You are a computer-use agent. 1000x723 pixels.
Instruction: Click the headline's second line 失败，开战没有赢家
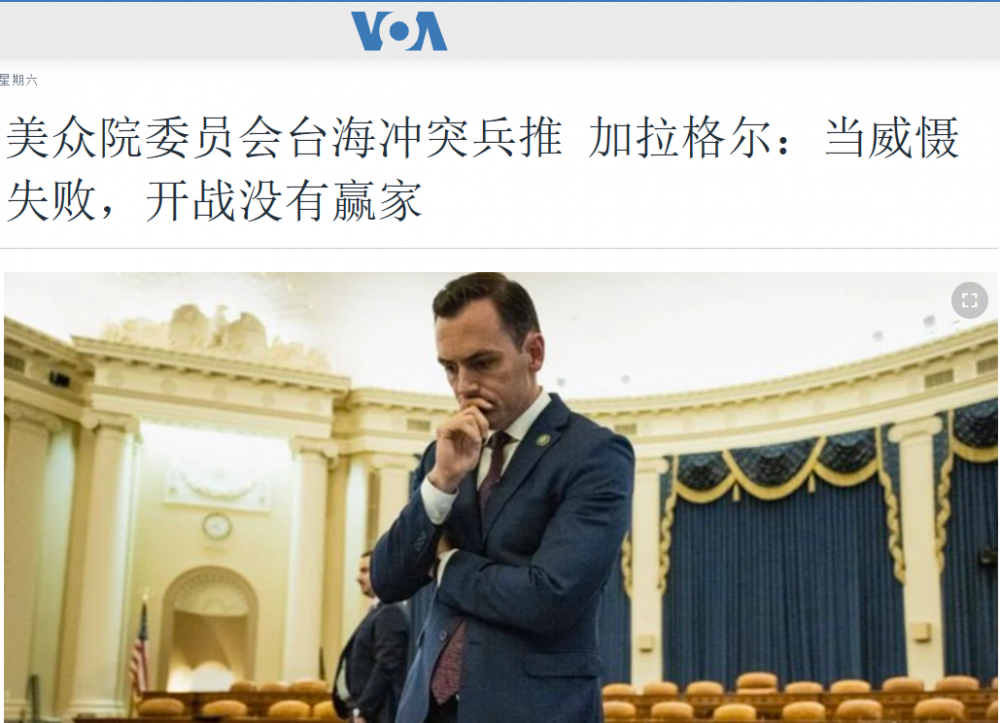click(214, 201)
